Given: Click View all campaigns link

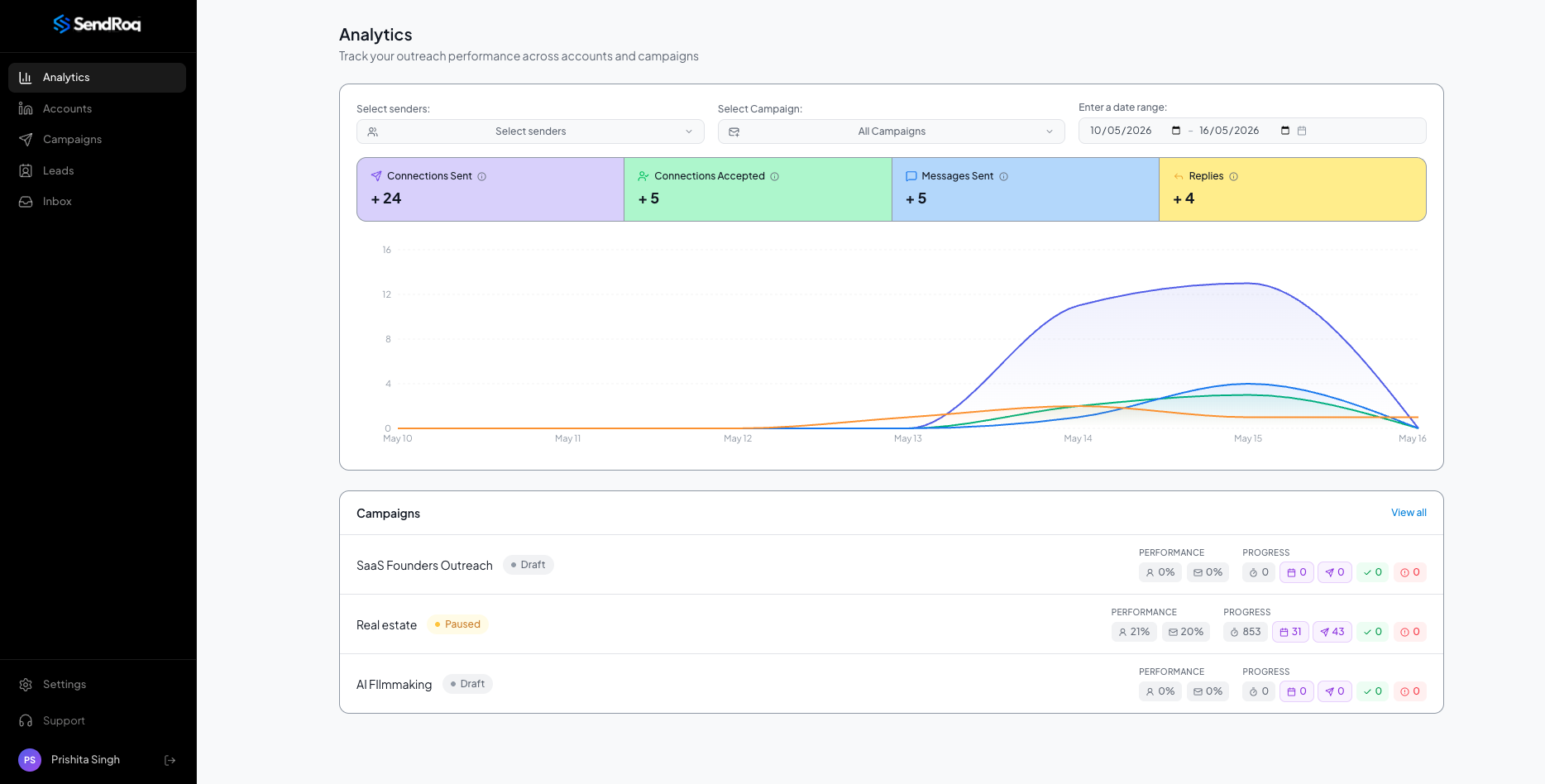Looking at the screenshot, I should click(1409, 513).
